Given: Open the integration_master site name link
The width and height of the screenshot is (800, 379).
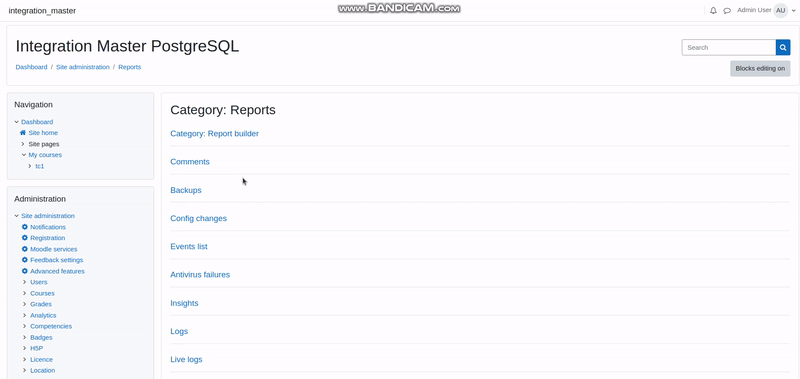Looking at the screenshot, I should tap(42, 11).
